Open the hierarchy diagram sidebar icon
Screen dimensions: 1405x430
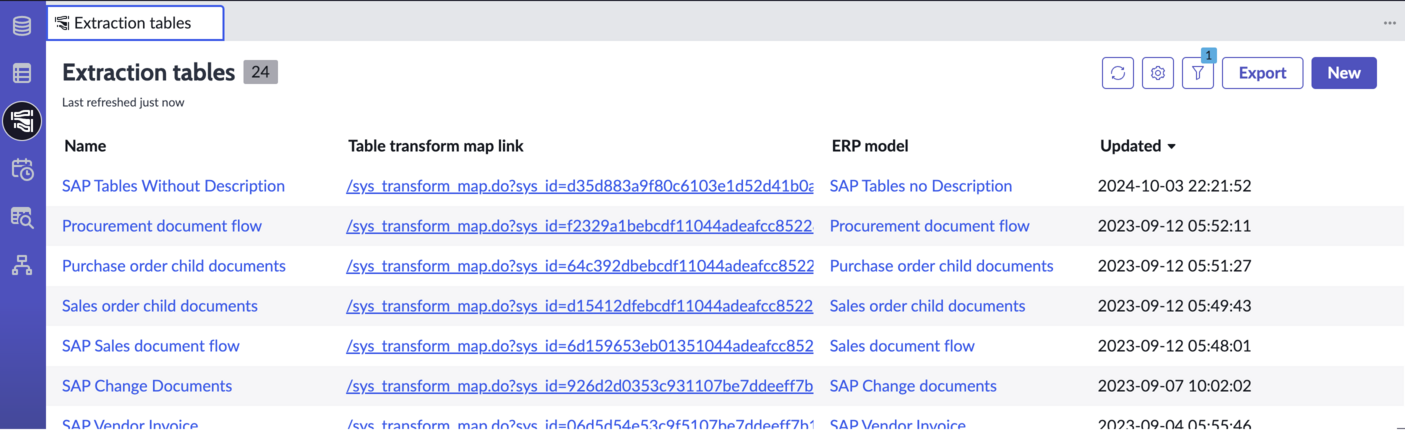22,265
